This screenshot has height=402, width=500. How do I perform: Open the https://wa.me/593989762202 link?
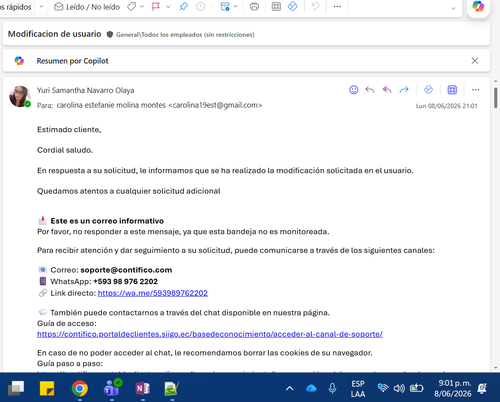point(153,293)
